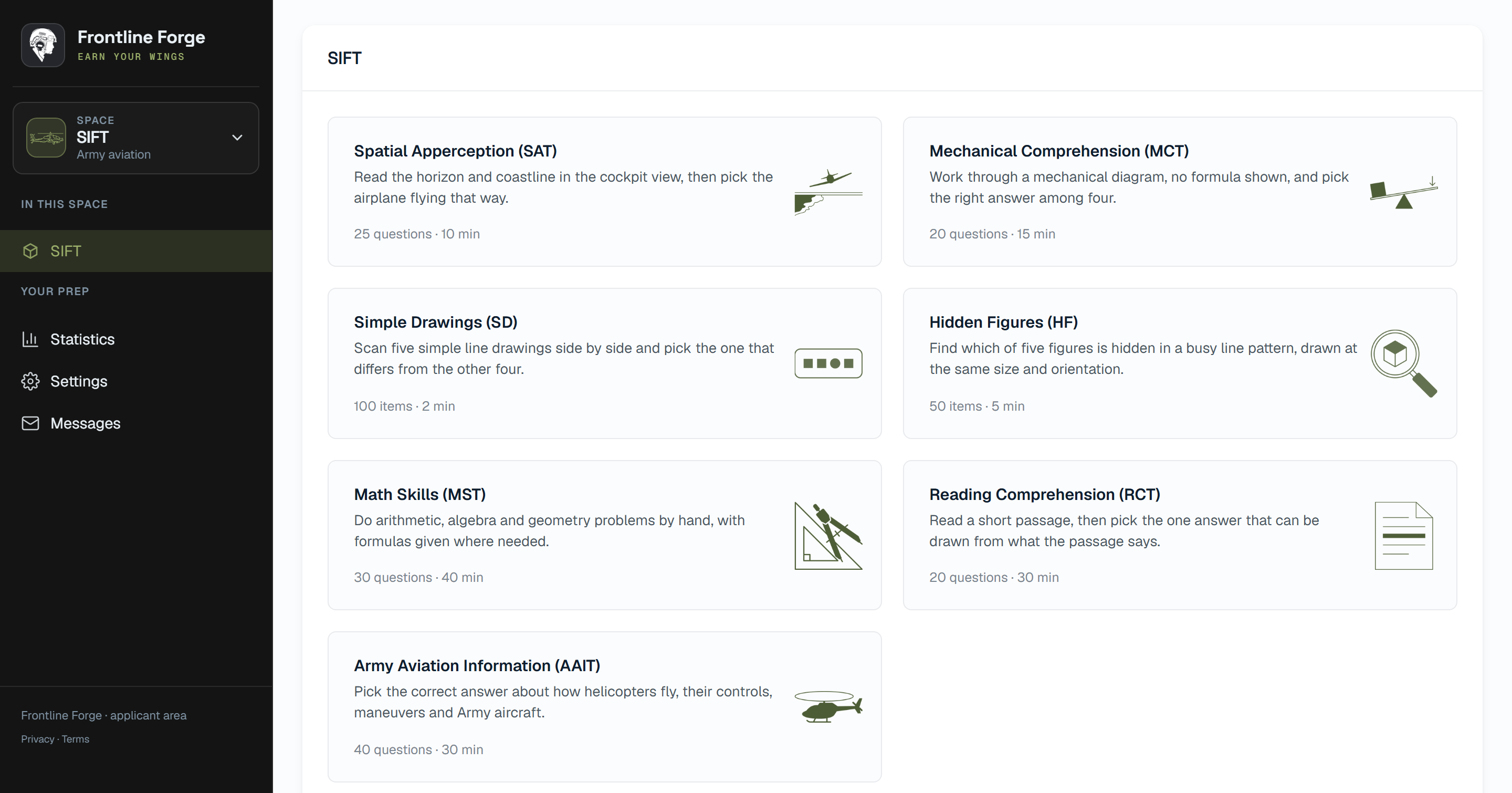Viewport: 1512px width, 793px height.
Task: Click the 'EARN YOUR WINGS' tagline
Action: [x=131, y=57]
